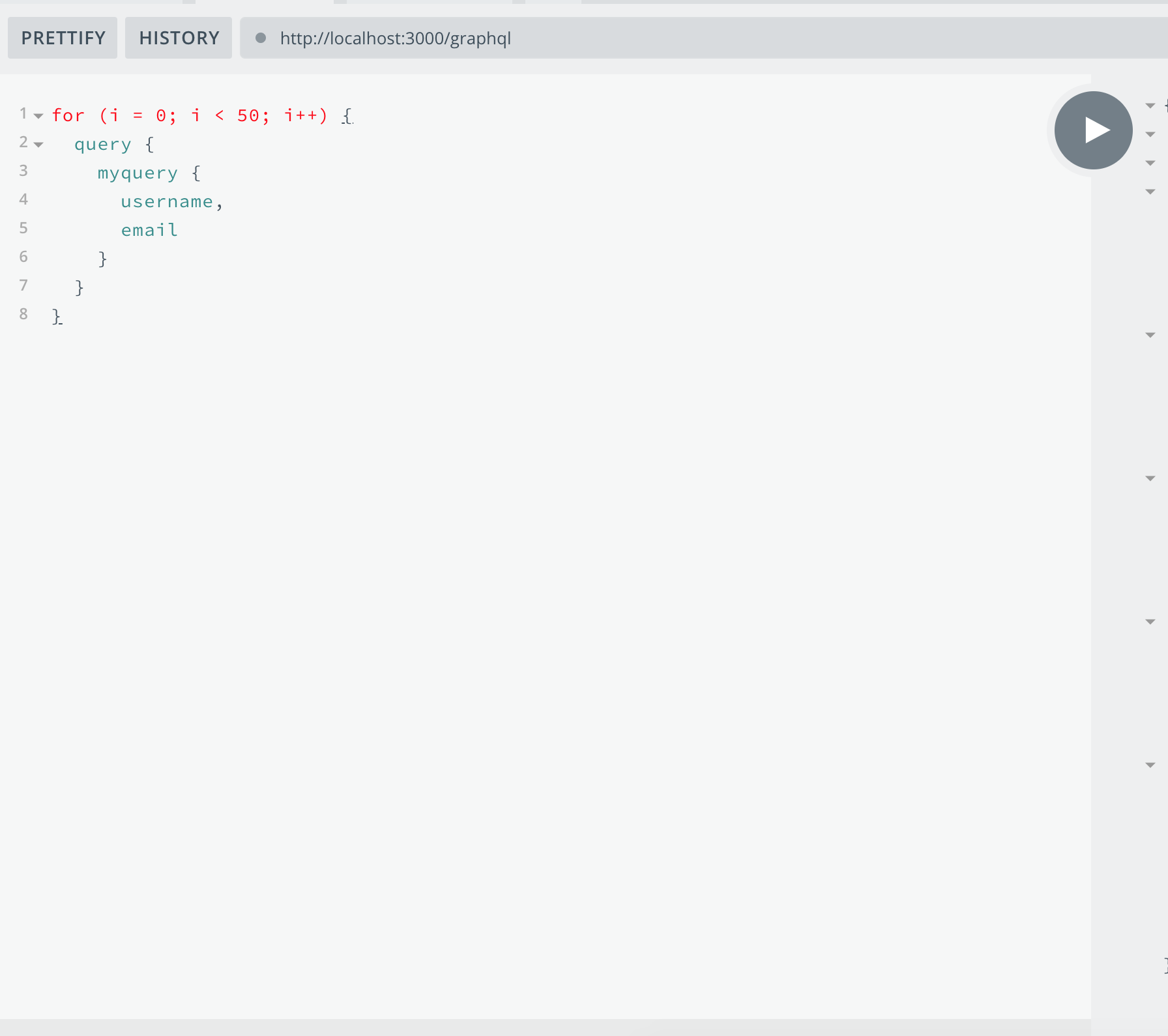Screen dimensions: 1168x1036
Task: Collapse the second fold arrow in the response pane
Action: (1150, 133)
